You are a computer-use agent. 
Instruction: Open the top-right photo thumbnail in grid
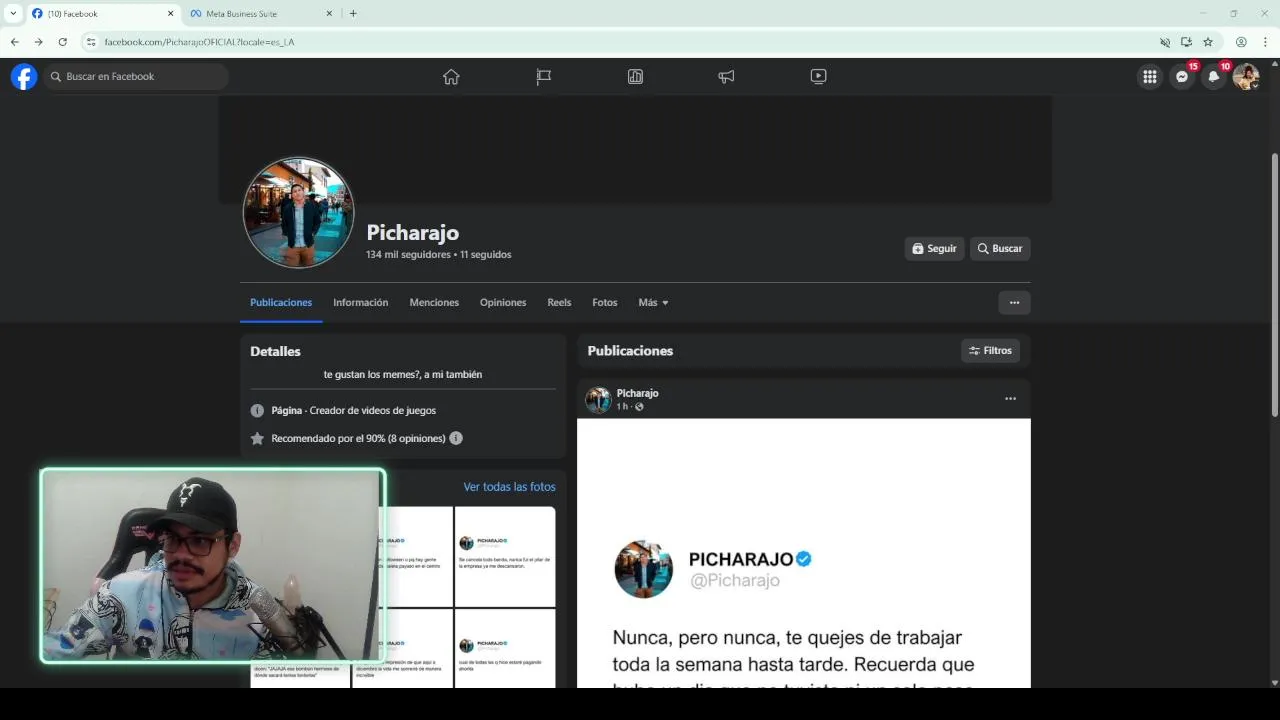[x=505, y=556]
